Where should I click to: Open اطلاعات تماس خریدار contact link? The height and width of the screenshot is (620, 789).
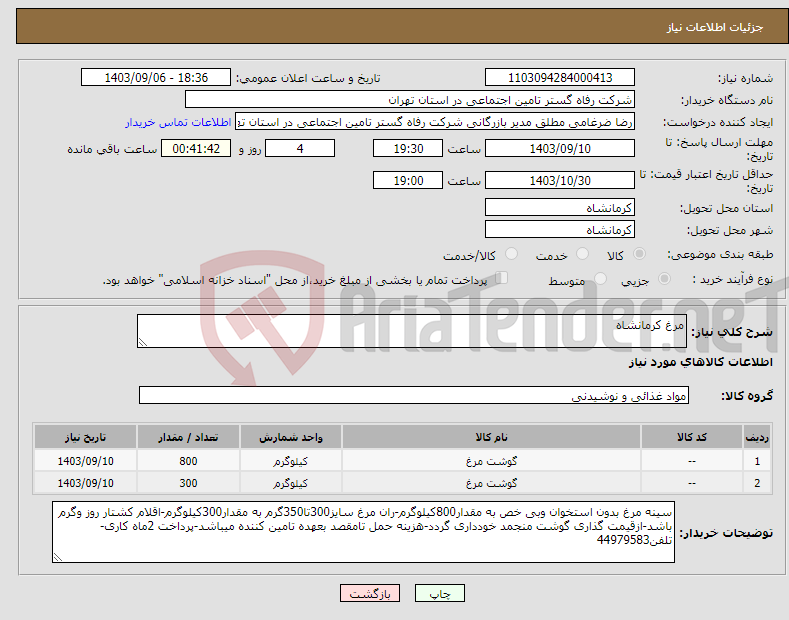pos(178,122)
